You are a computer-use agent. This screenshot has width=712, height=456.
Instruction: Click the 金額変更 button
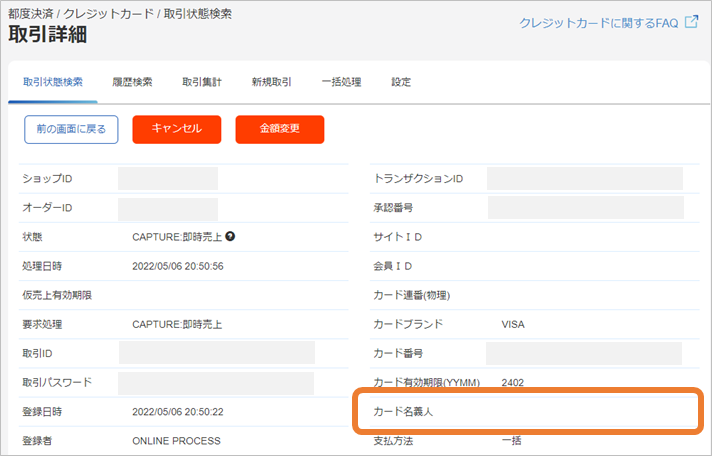click(x=280, y=129)
